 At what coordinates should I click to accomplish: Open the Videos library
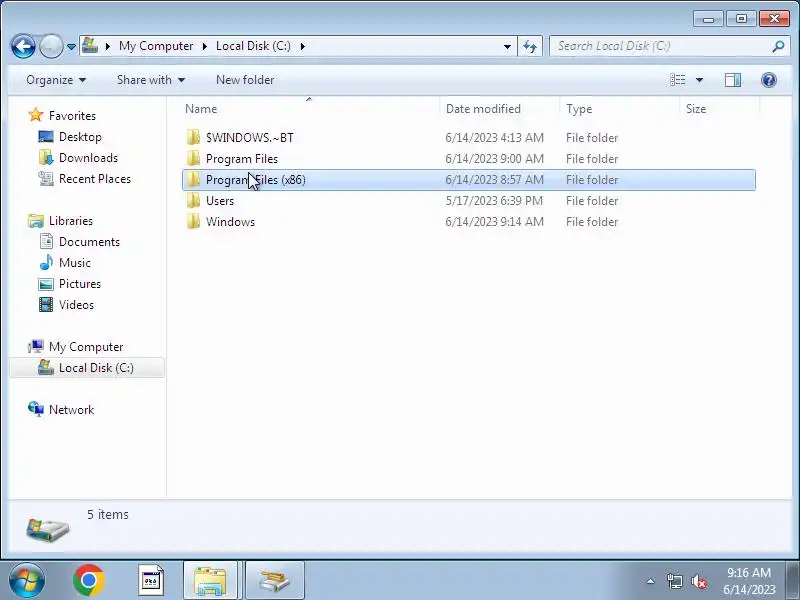(x=77, y=305)
